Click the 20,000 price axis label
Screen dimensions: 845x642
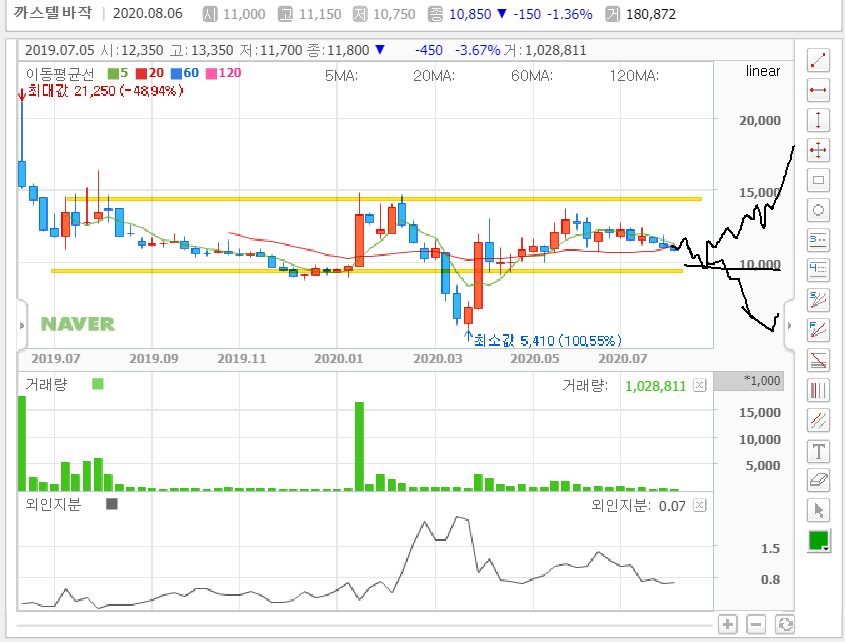coord(760,121)
